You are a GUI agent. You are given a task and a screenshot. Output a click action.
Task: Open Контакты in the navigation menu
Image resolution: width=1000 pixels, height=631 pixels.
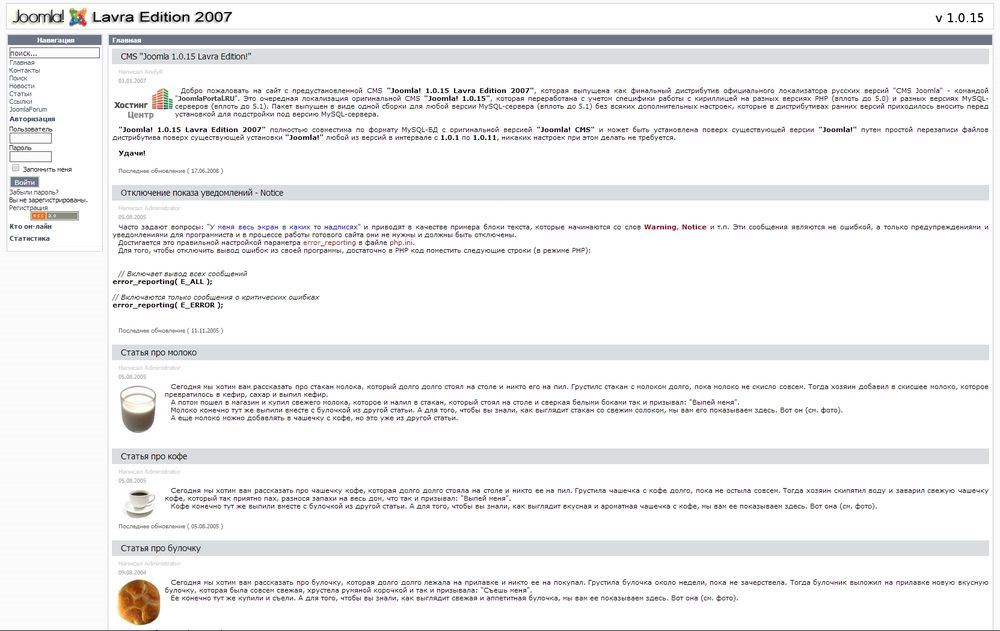24,71
